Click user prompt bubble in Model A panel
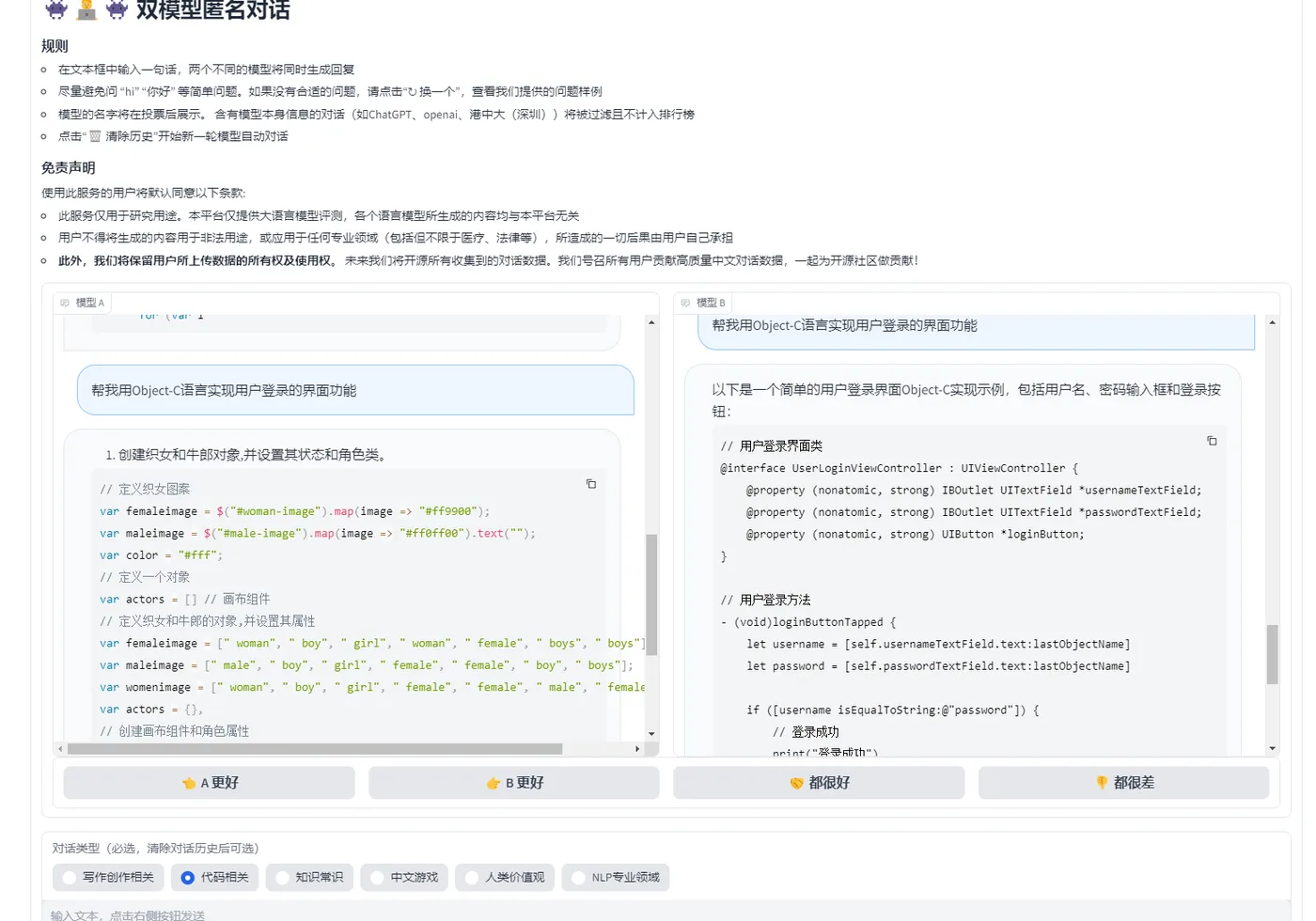Viewport: 1316px width, 921px height. click(355, 390)
